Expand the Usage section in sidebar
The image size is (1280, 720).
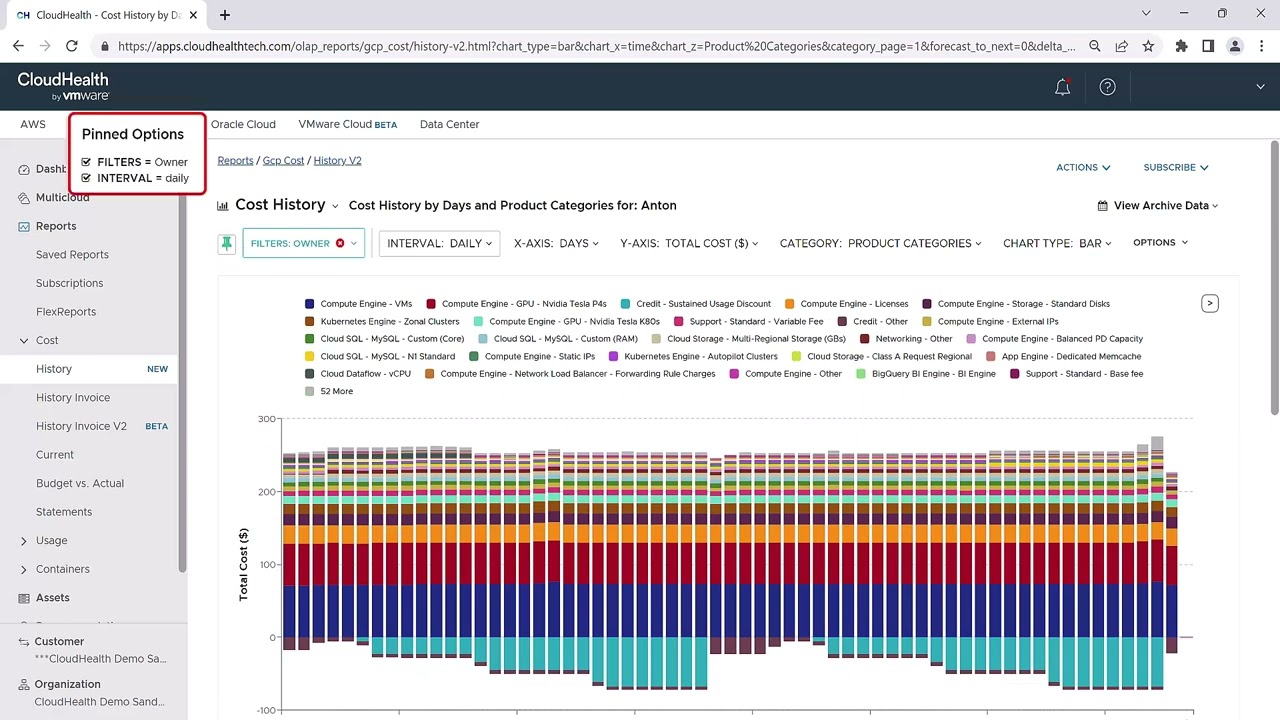[24, 541]
